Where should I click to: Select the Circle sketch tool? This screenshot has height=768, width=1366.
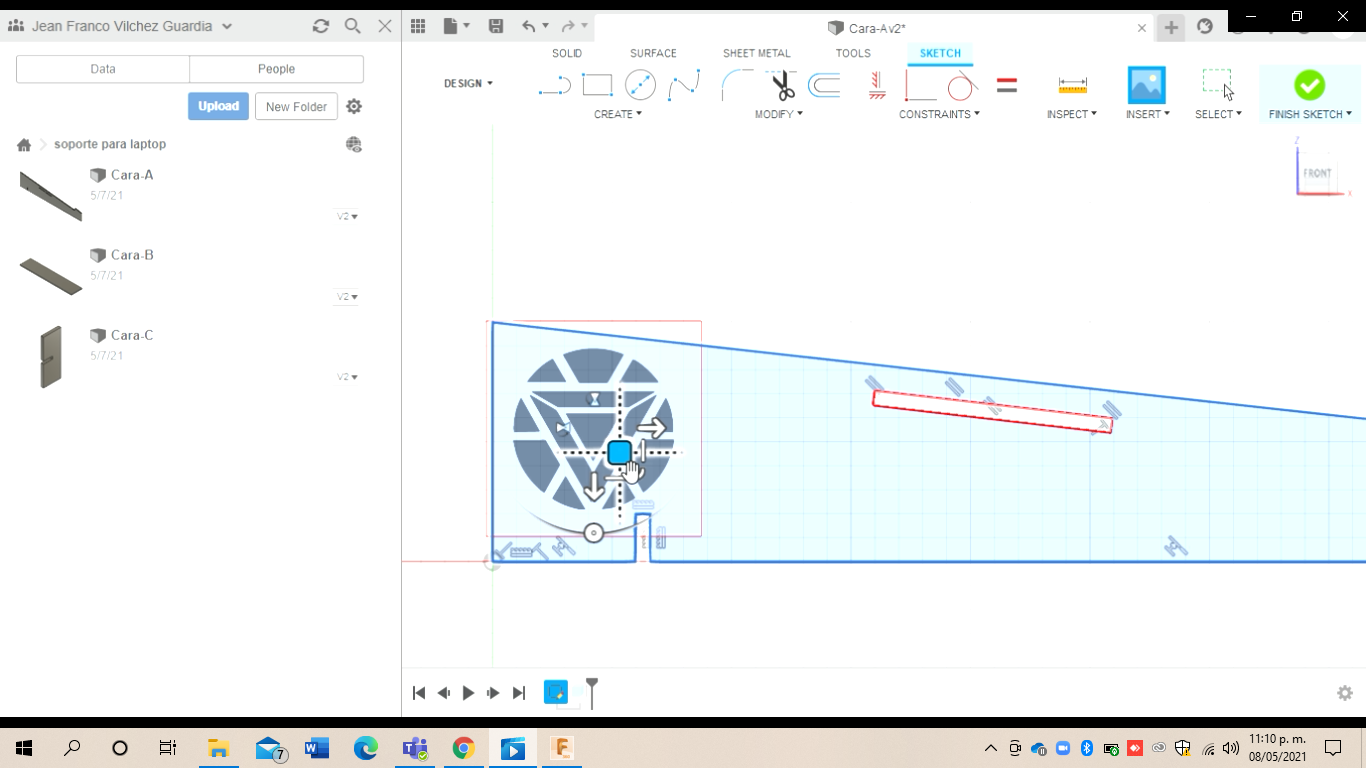click(x=640, y=86)
